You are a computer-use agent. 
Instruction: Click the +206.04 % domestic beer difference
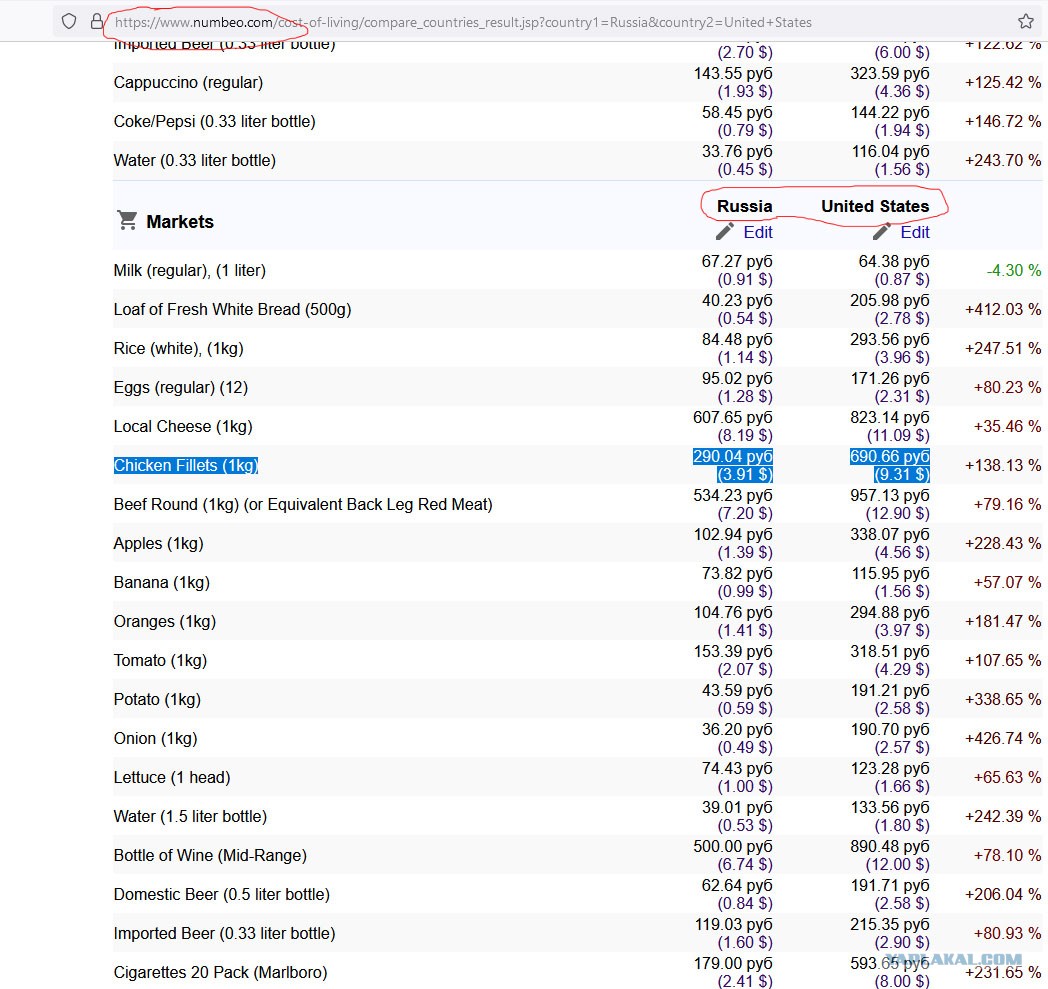point(1003,894)
